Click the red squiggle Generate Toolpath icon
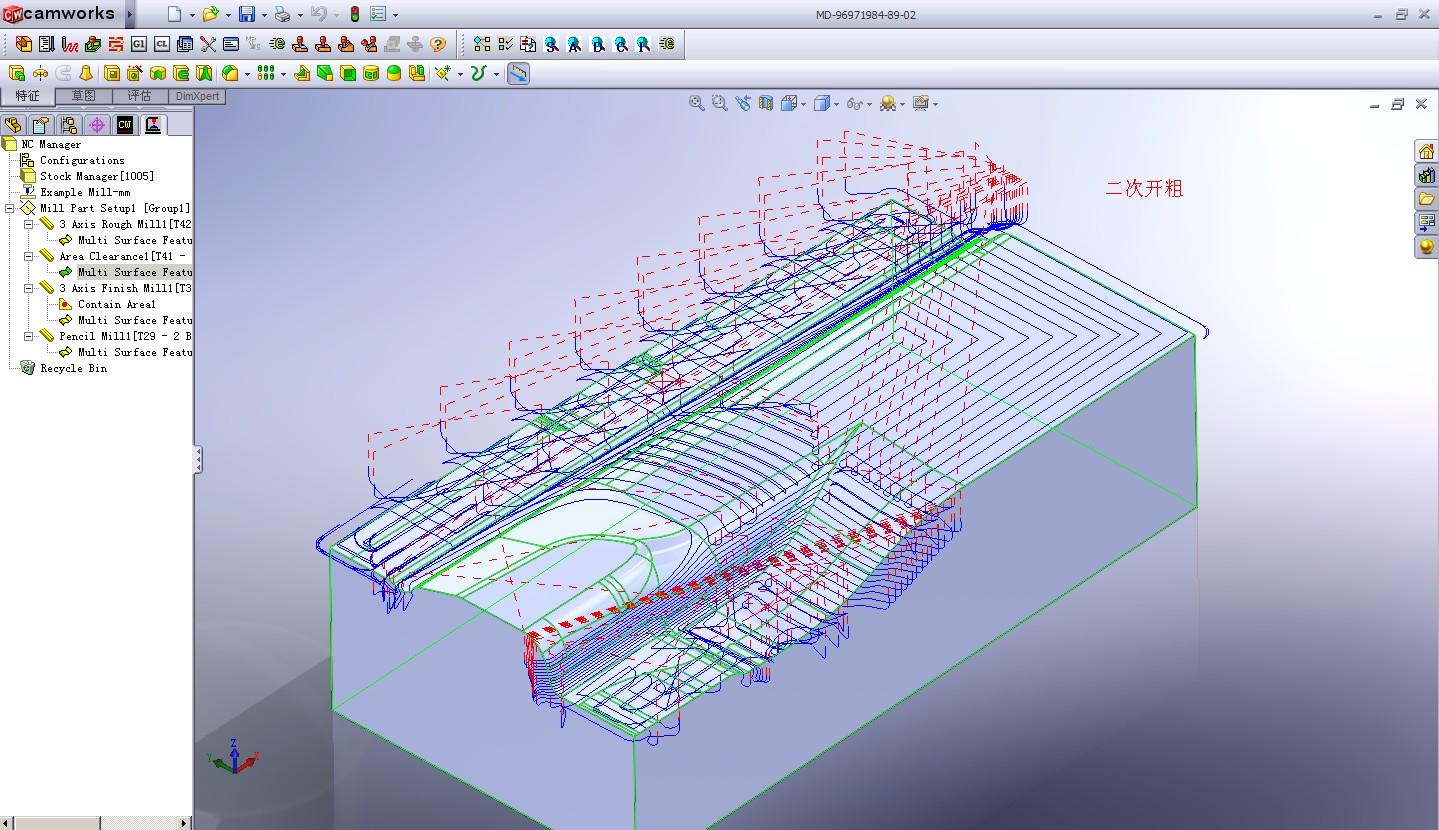This screenshot has width=1439, height=830. pyautogui.click(x=69, y=44)
